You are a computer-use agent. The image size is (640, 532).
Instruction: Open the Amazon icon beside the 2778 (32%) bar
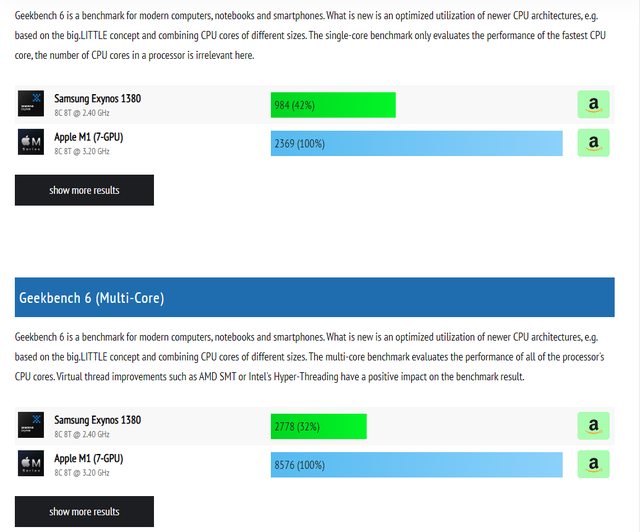(x=593, y=426)
